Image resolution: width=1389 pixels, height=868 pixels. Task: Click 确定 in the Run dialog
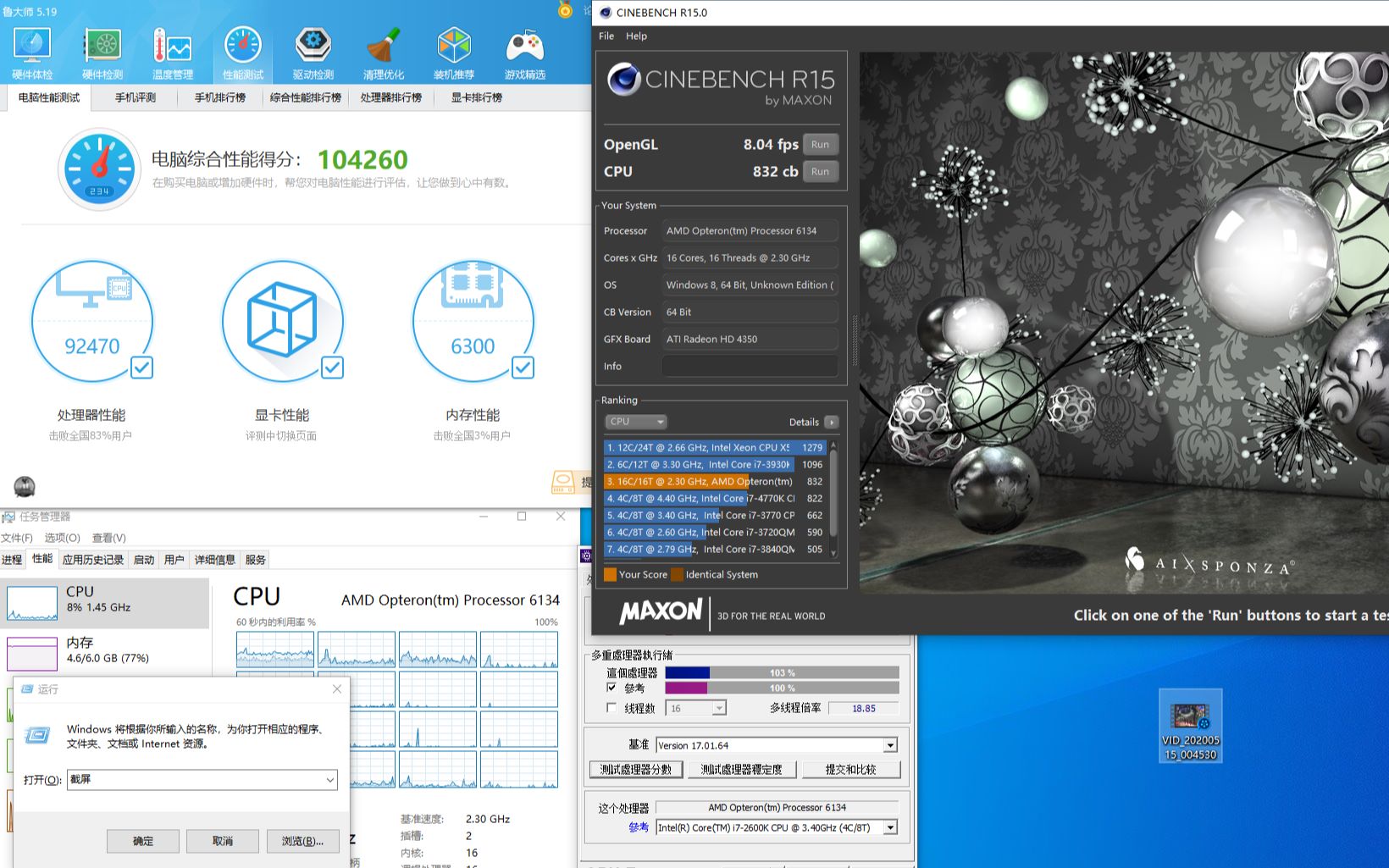click(x=143, y=841)
